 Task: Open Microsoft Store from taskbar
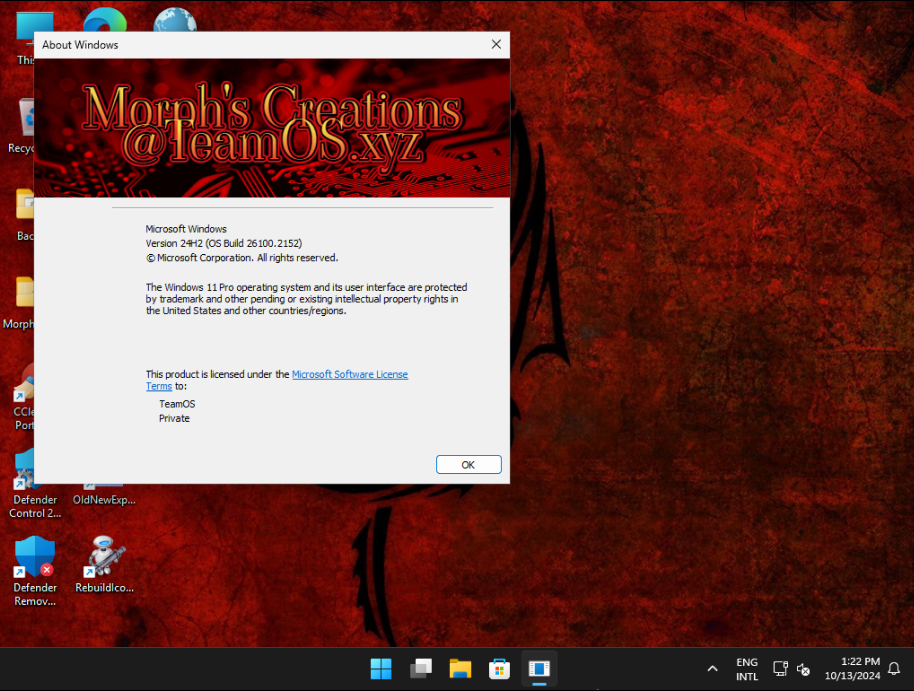coord(500,669)
